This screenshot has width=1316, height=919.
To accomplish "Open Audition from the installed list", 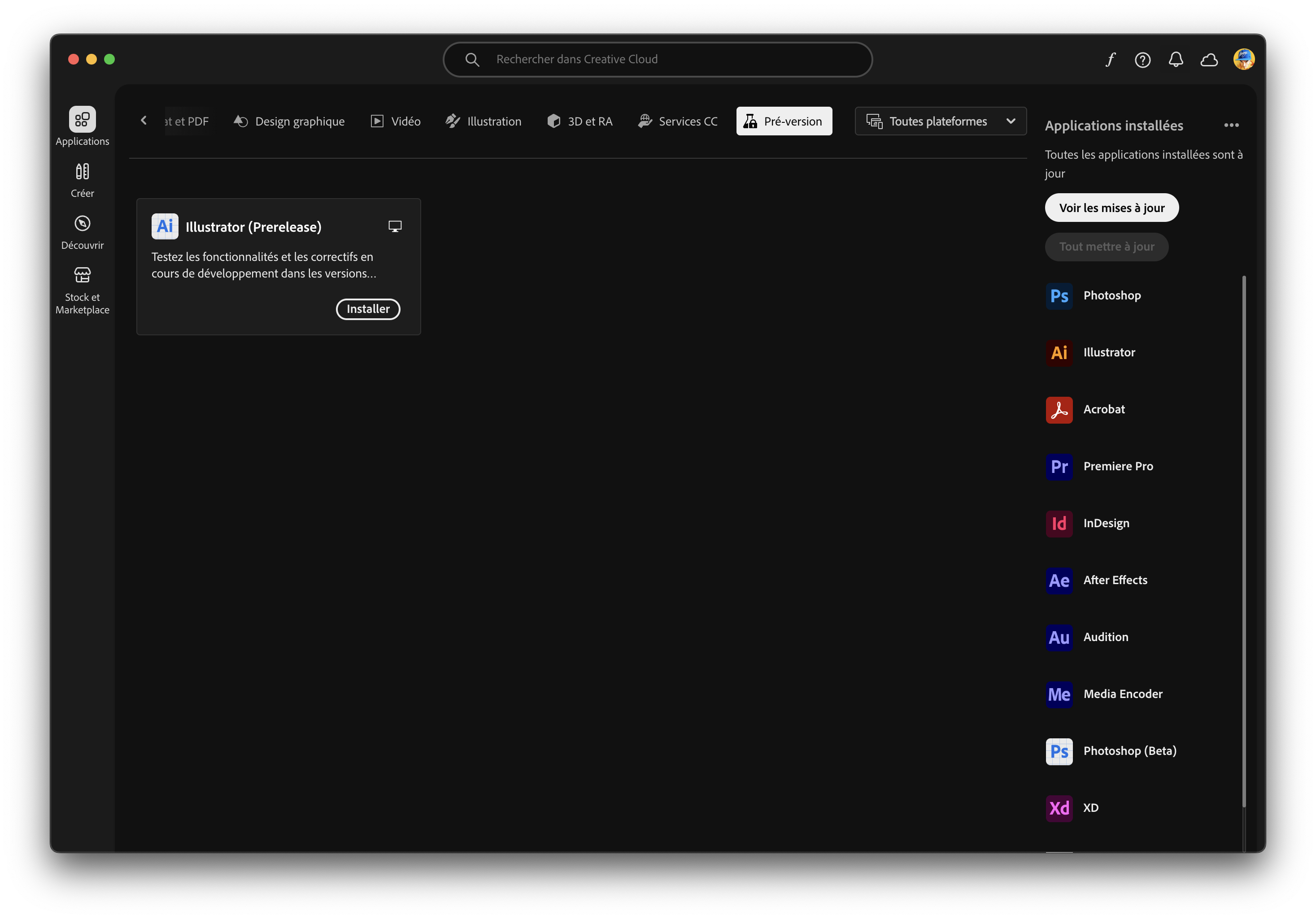I will tap(1104, 637).
